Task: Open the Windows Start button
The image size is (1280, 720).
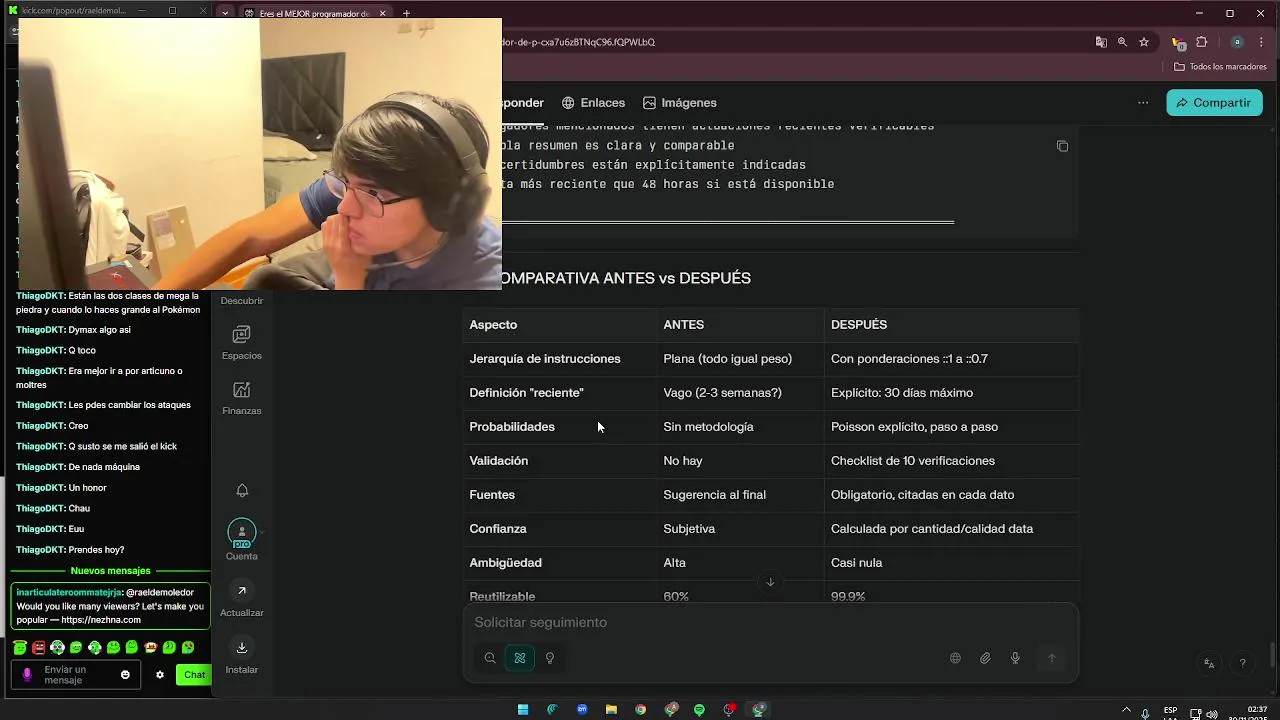Action: tap(522, 709)
